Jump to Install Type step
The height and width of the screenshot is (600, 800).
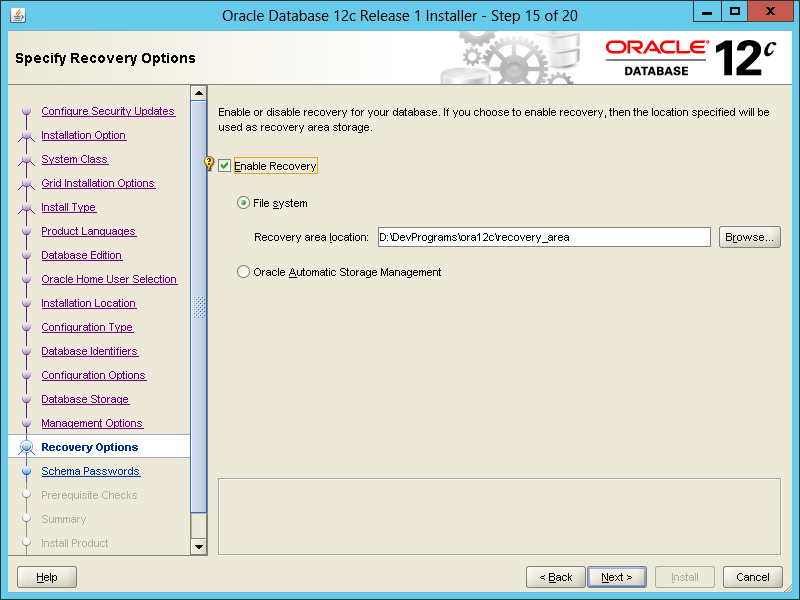pyautogui.click(x=68, y=207)
